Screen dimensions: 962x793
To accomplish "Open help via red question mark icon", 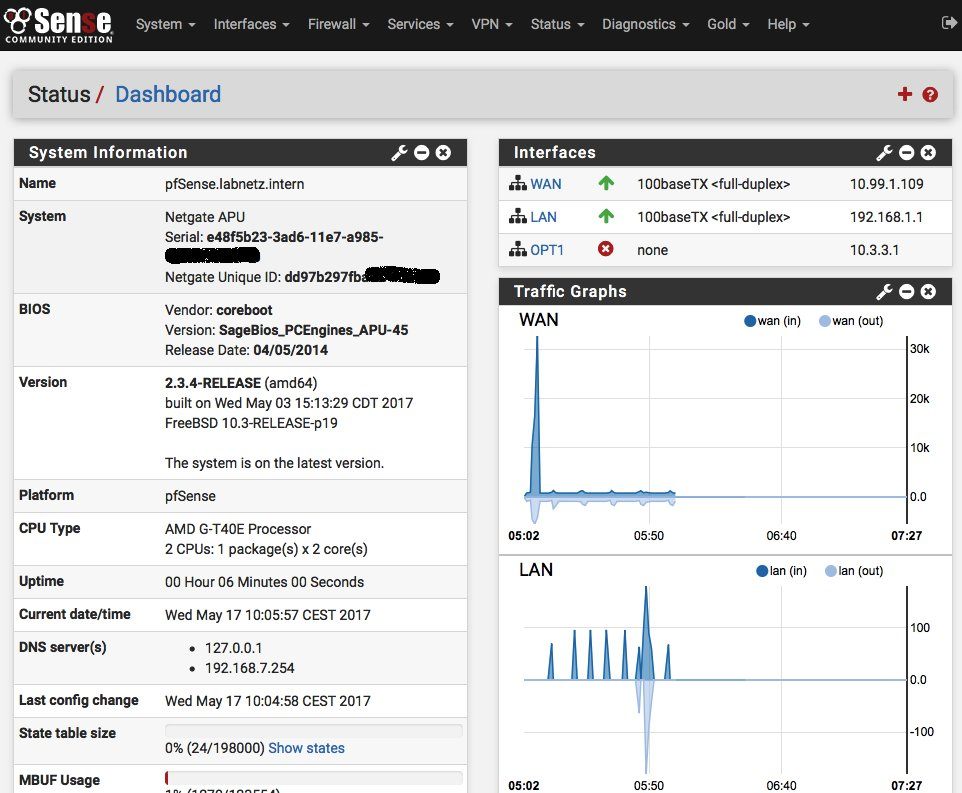I will click(x=930, y=94).
